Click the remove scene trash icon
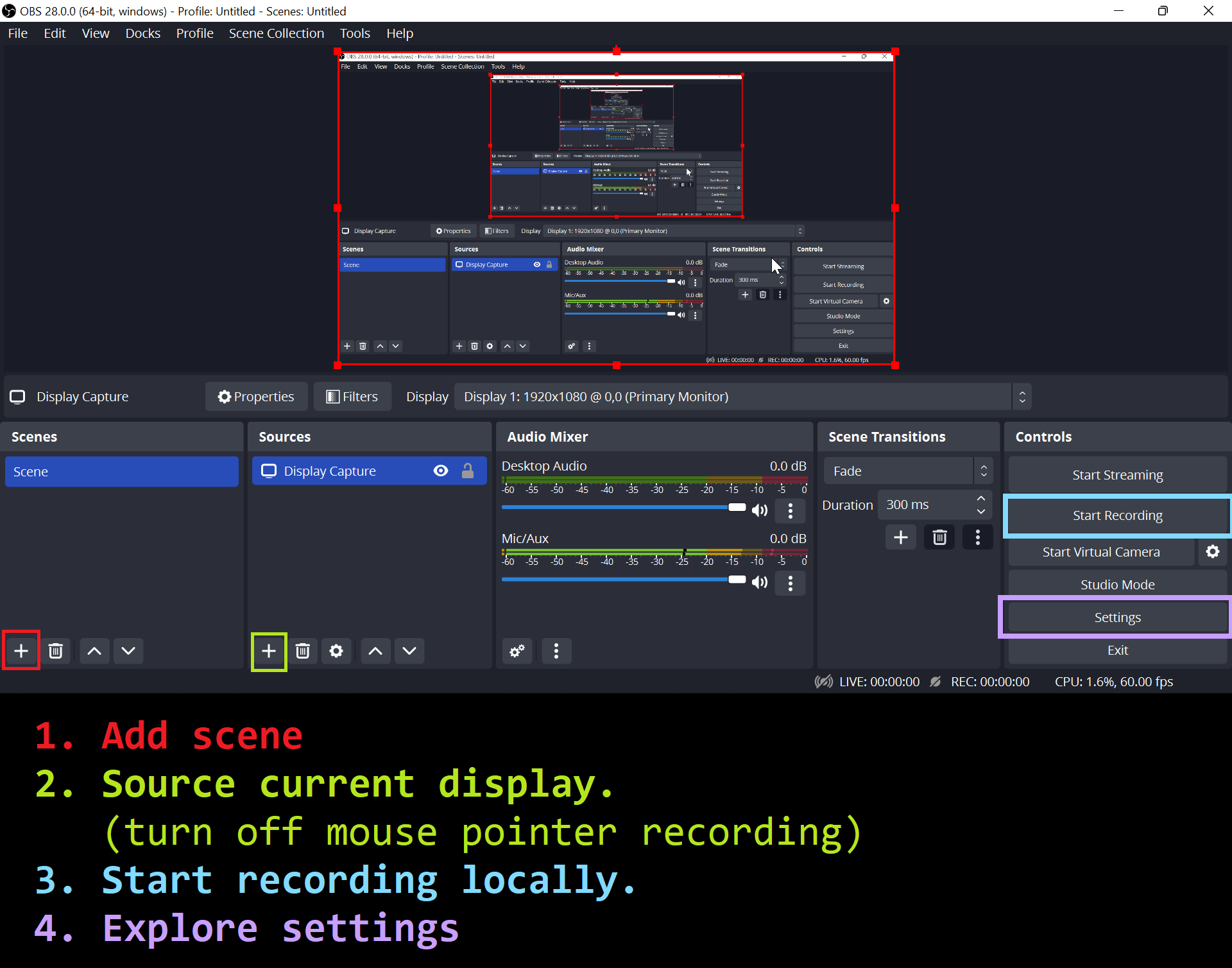Image resolution: width=1232 pixels, height=968 pixels. 56,651
